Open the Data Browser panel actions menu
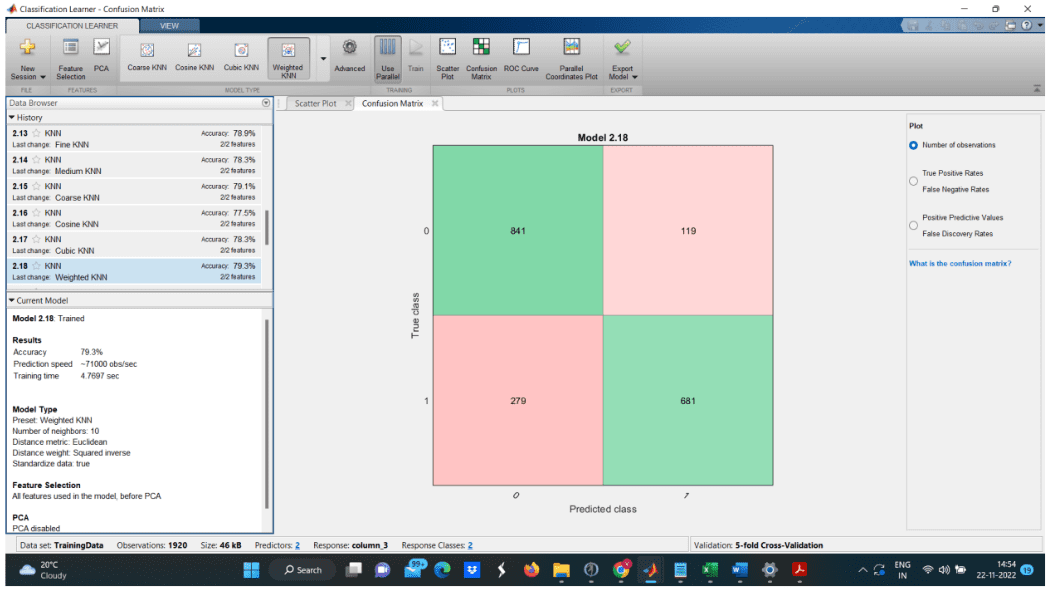This screenshot has width=1049, height=591. point(266,103)
